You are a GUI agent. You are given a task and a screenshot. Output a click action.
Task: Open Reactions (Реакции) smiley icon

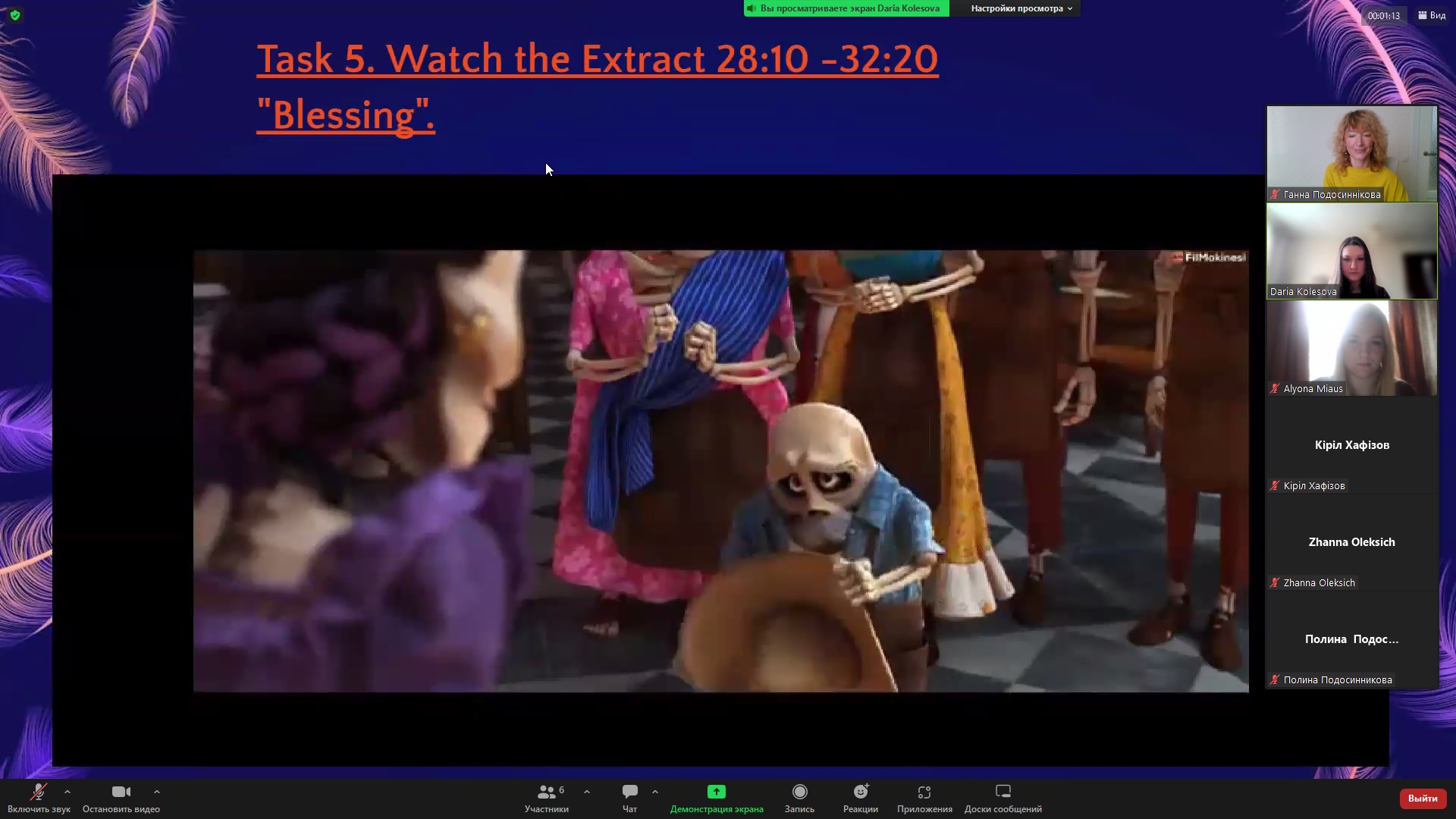pyautogui.click(x=860, y=792)
